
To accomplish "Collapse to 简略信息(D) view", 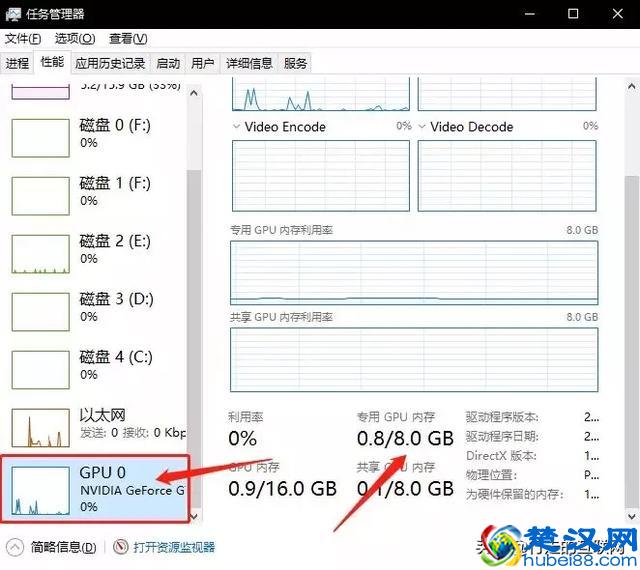I will (x=63, y=547).
